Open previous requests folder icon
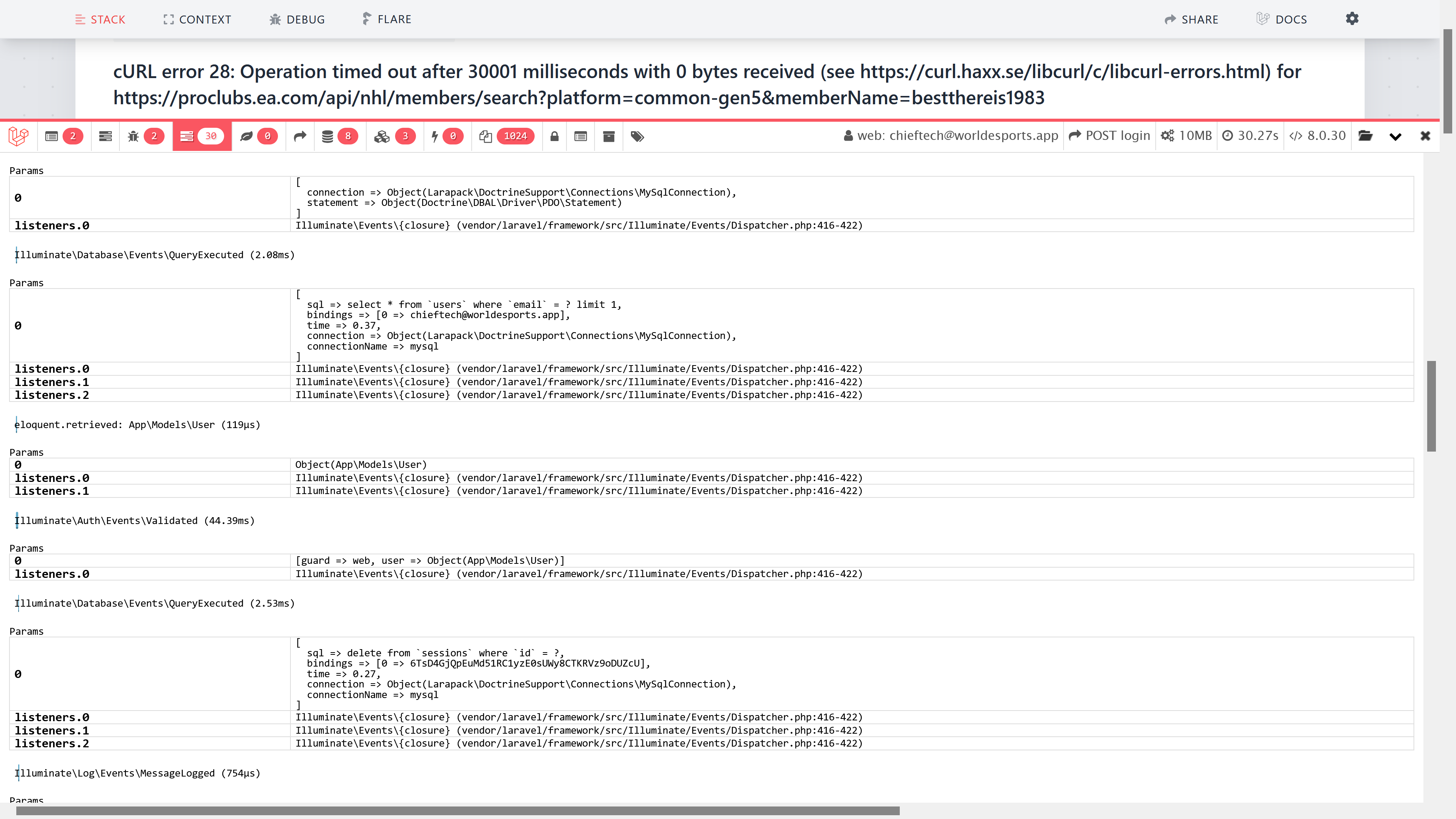The width and height of the screenshot is (1456, 819). tap(1365, 136)
